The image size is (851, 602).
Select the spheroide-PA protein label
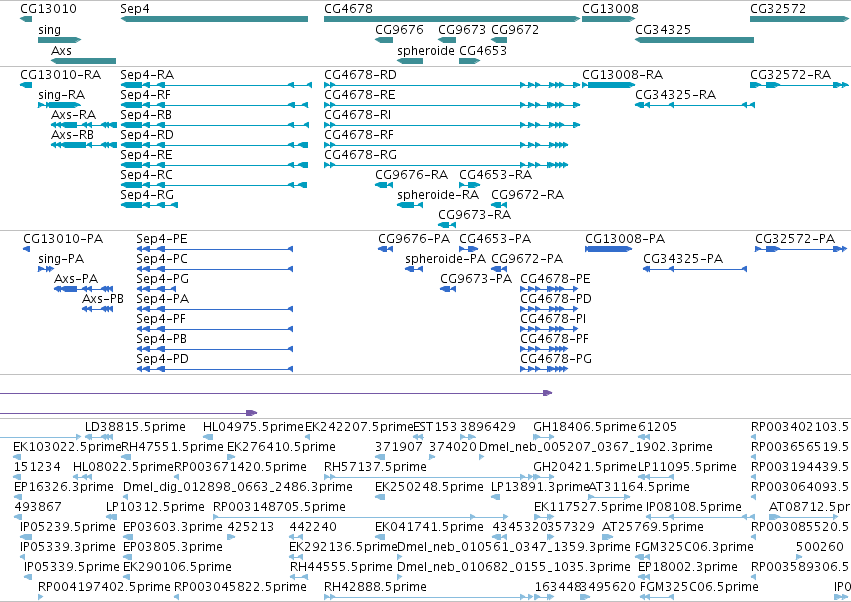click(446, 259)
